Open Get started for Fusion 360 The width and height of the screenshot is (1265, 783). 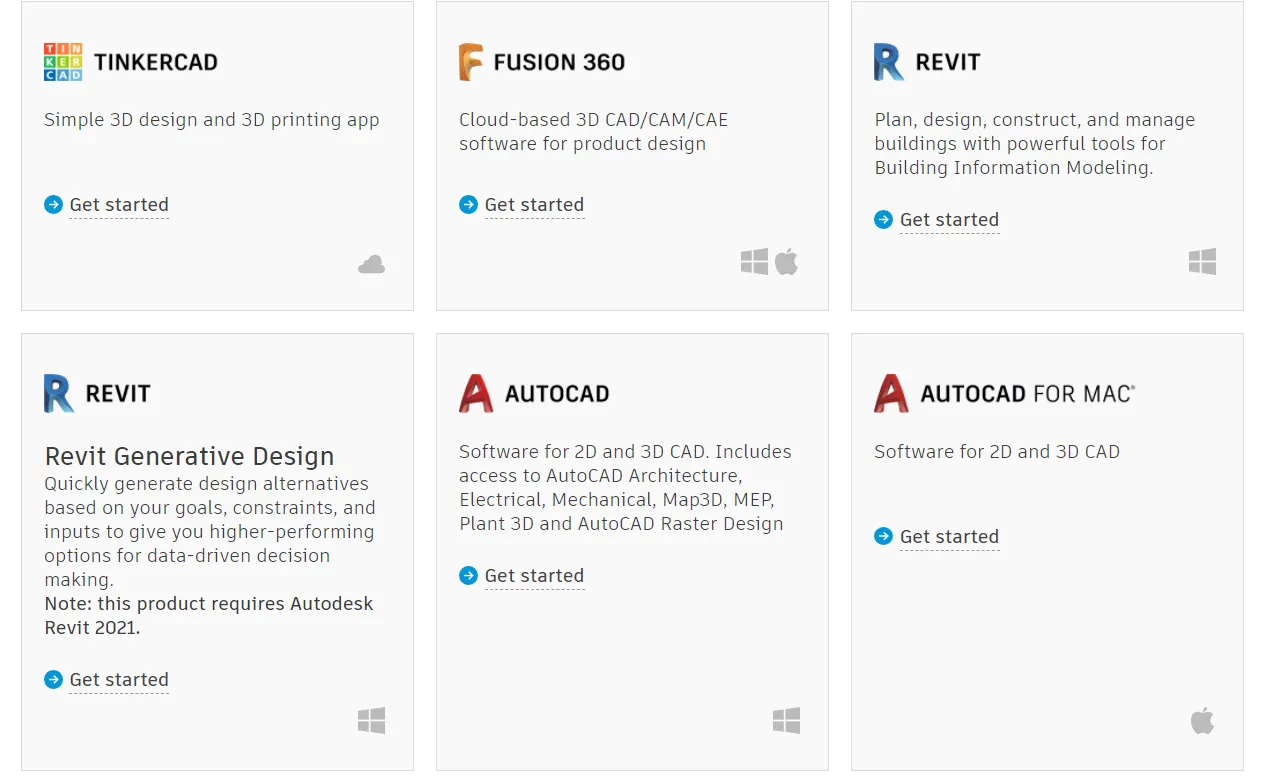tap(534, 204)
